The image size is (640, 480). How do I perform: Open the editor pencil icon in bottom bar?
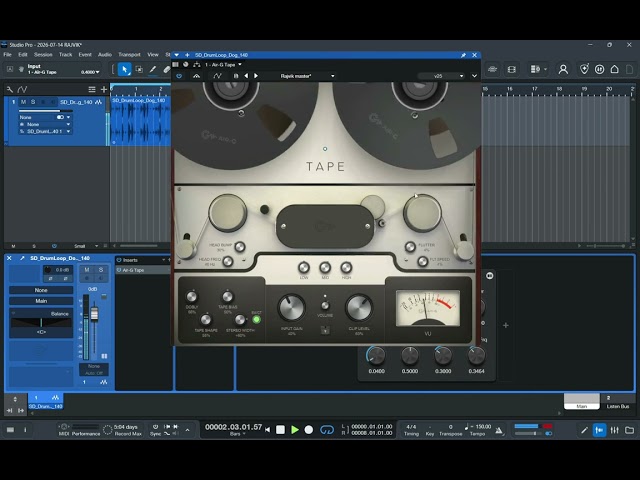point(584,430)
